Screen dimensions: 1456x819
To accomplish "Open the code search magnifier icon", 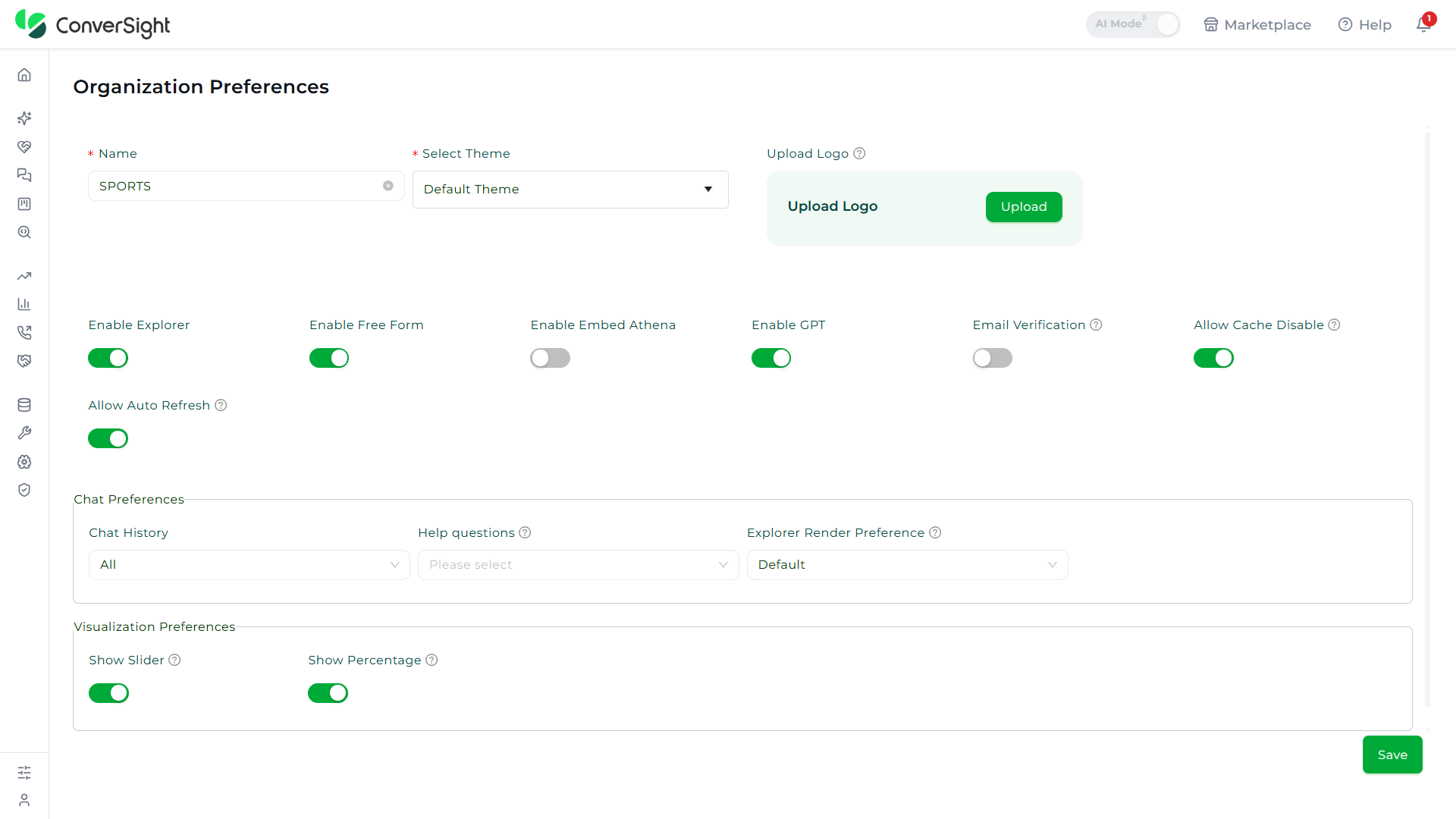I will [24, 232].
